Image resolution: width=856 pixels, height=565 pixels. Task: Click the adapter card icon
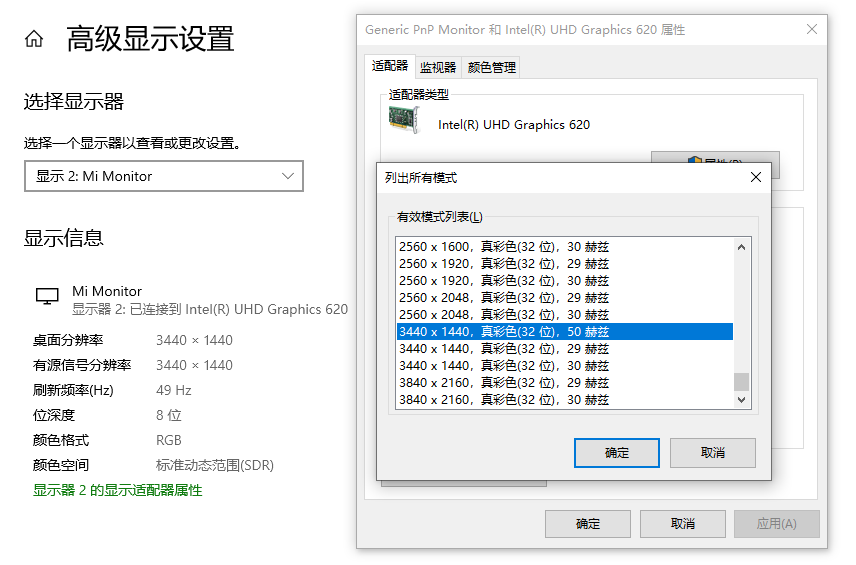point(403,119)
